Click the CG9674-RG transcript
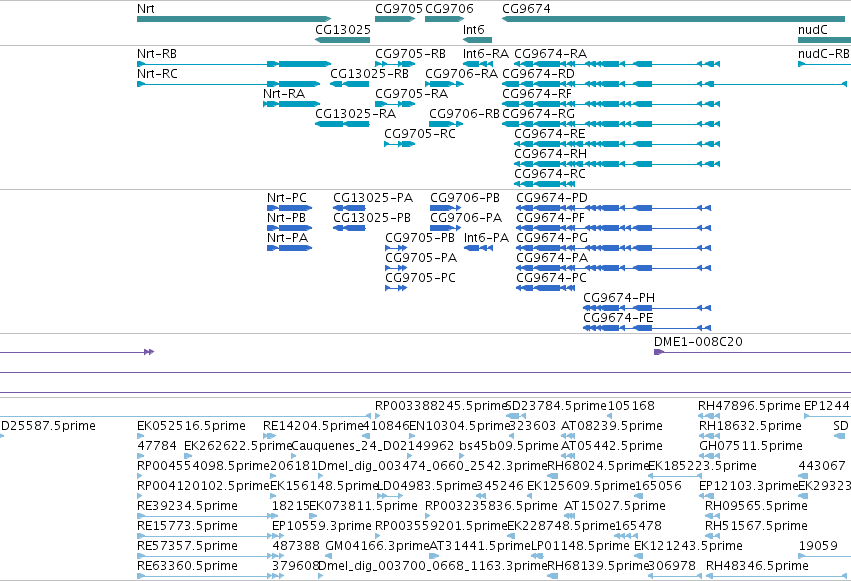The height and width of the screenshot is (581, 851). pos(611,124)
